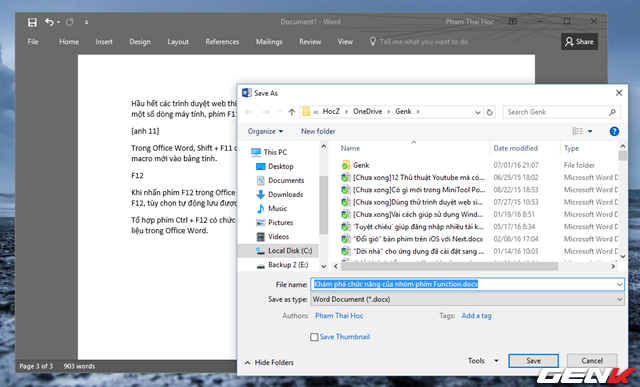Open the Tools dropdown menu
640x387 pixels.
(483, 361)
